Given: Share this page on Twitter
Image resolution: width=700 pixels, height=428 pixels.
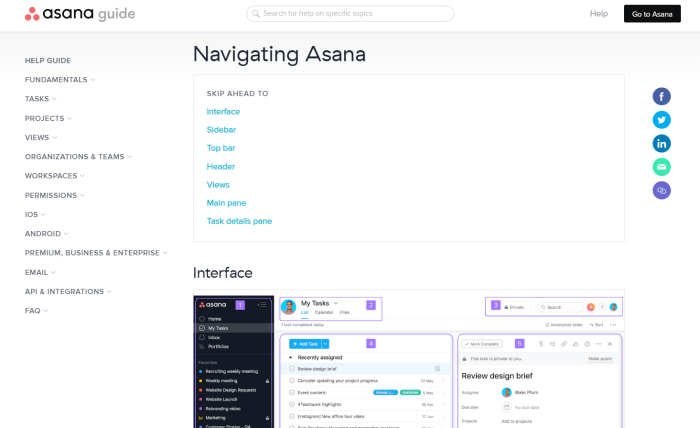Looking at the screenshot, I should point(661,120).
